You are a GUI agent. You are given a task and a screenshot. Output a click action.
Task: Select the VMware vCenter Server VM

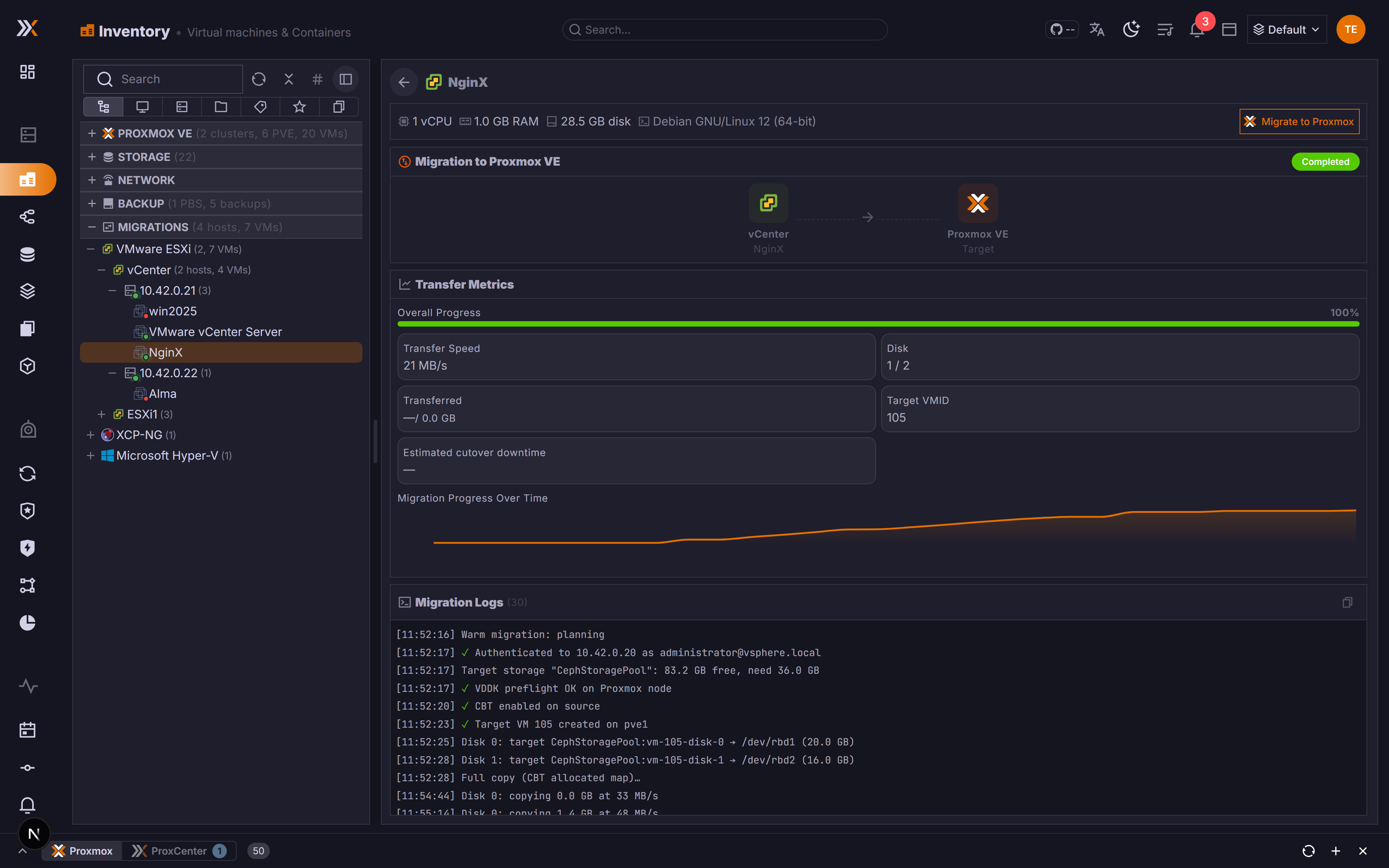pyautogui.click(x=221, y=332)
